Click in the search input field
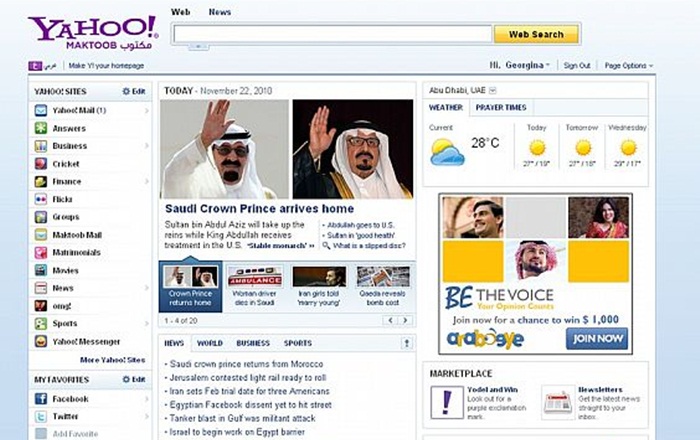This screenshot has width=700, height=440. pos(333,34)
